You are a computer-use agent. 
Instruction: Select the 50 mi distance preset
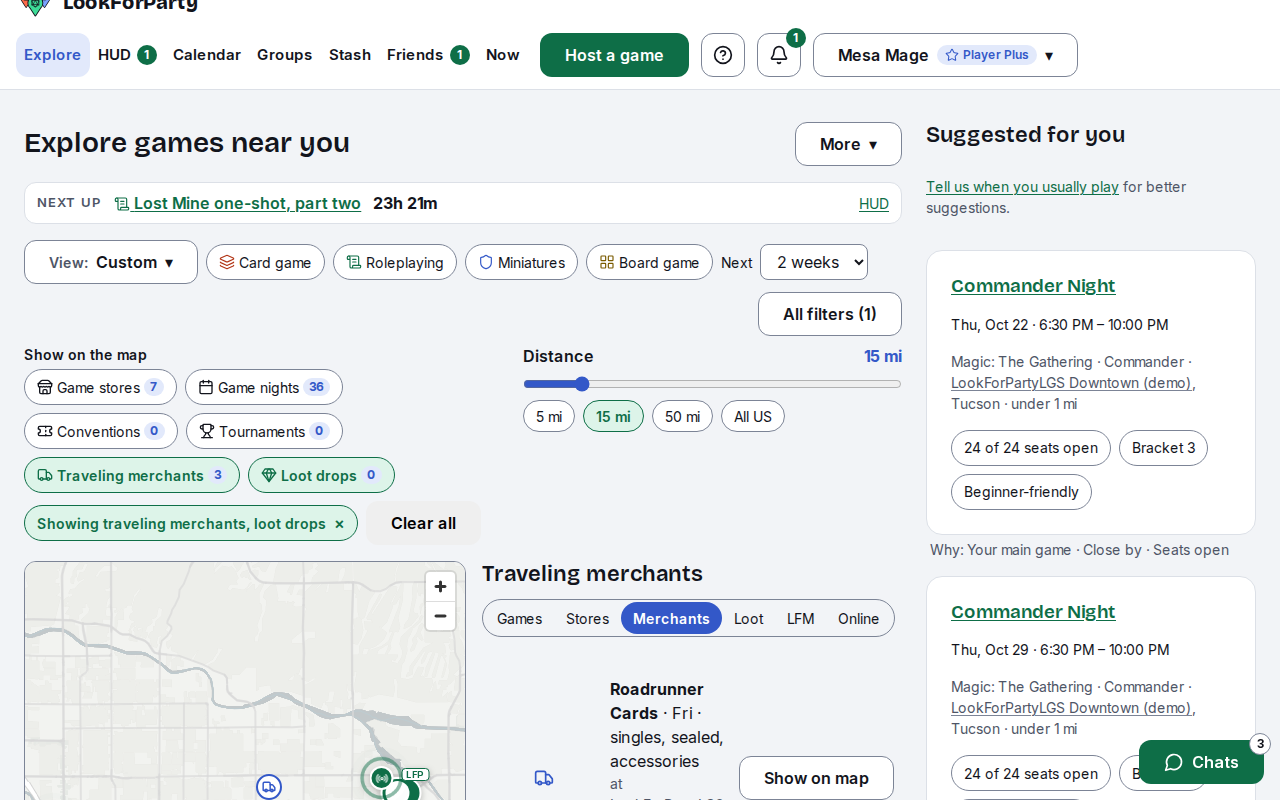(x=682, y=416)
